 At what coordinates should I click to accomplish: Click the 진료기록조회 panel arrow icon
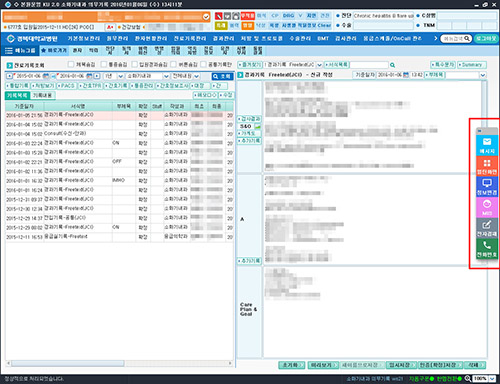(9, 65)
